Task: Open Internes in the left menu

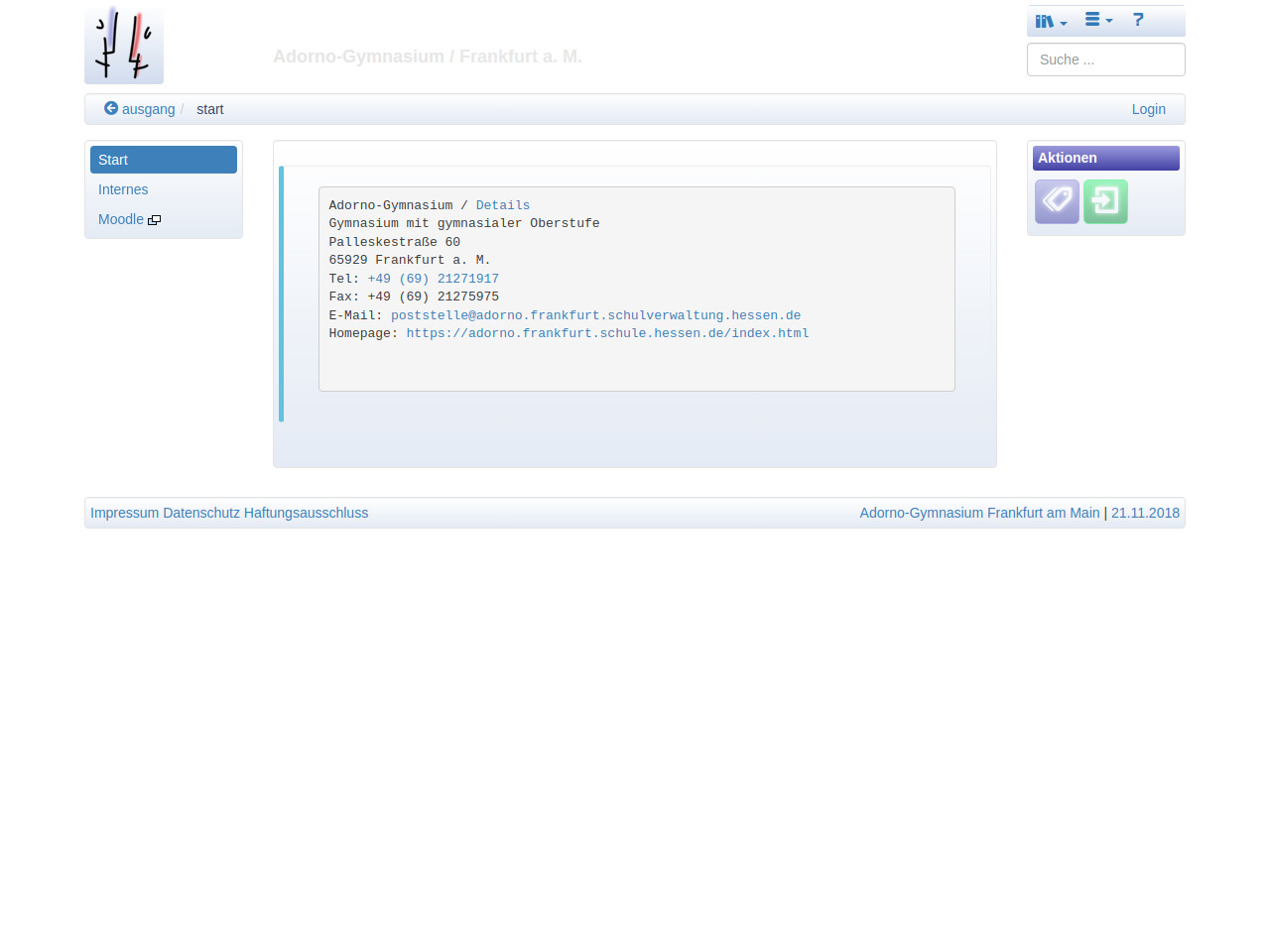Action: 123,189
